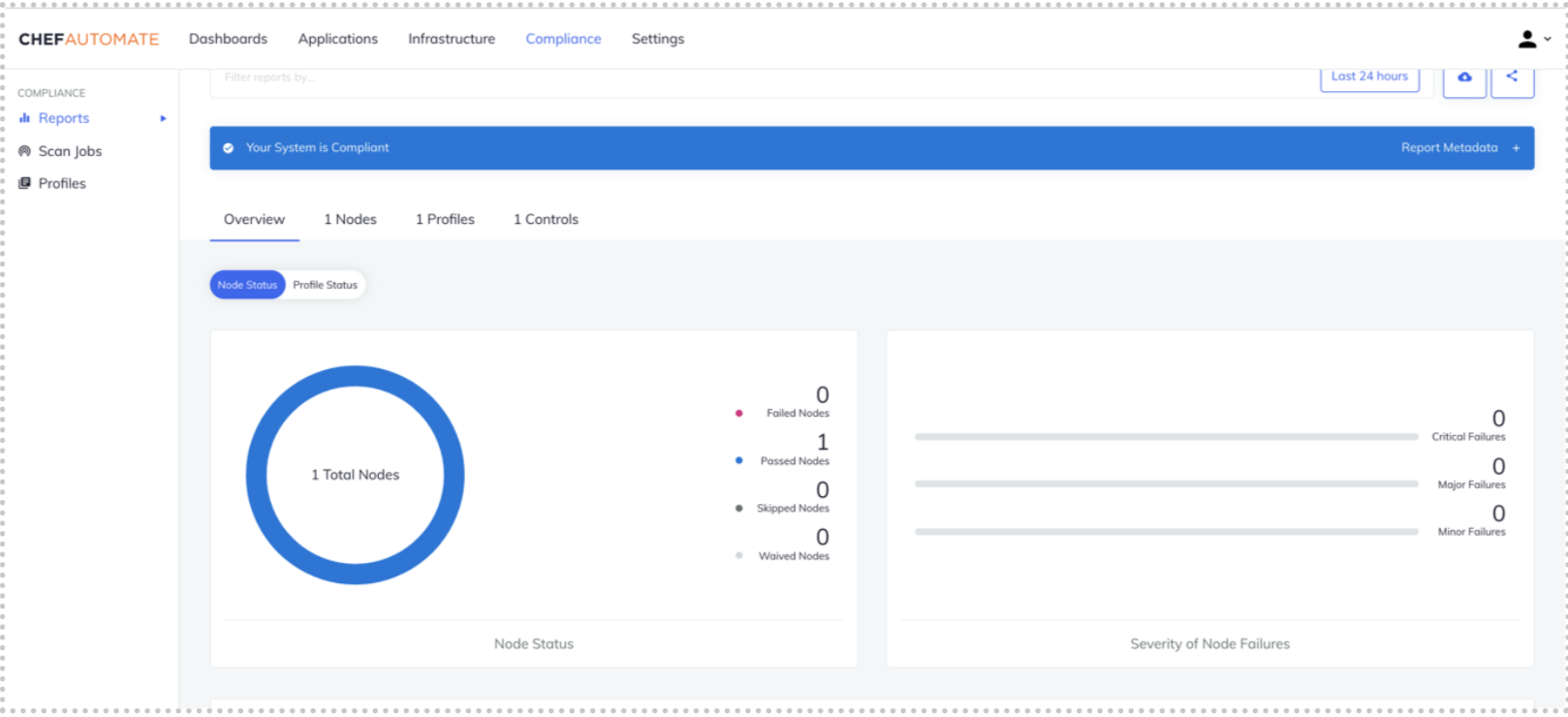1568x717 pixels.
Task: Click the compliant checkmark icon in banner
Action: [x=229, y=148]
